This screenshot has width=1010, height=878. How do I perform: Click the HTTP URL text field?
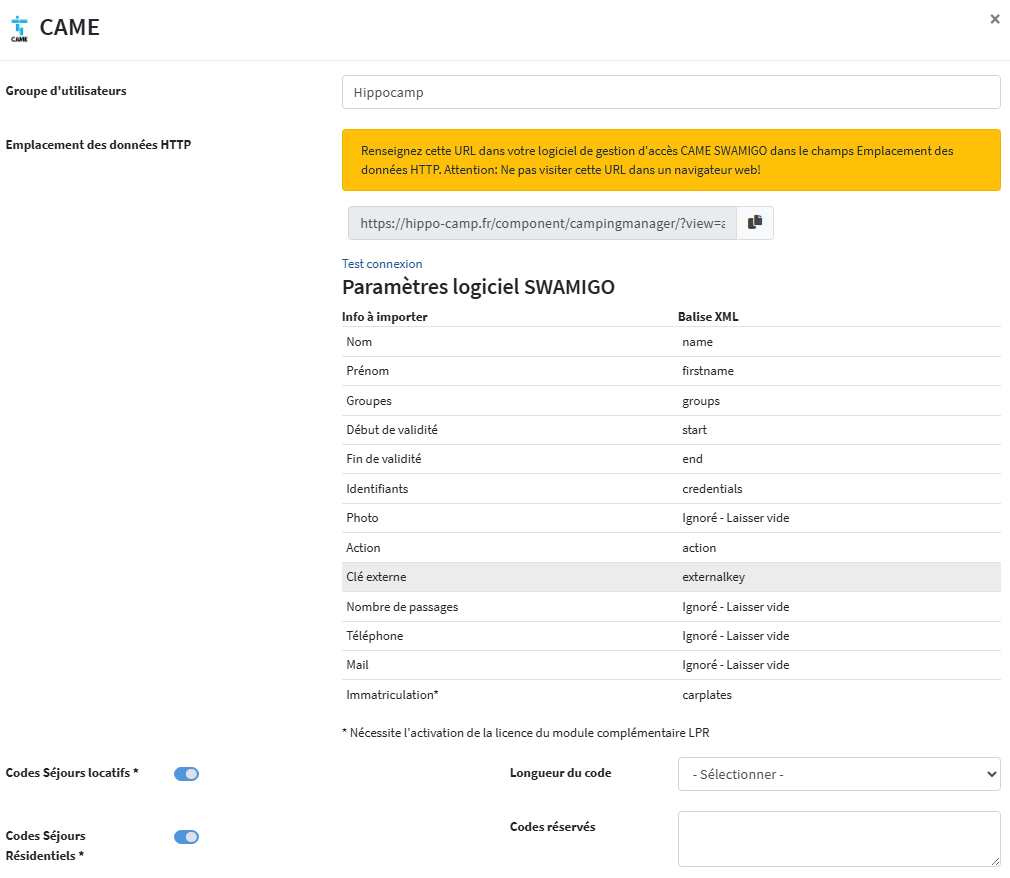pos(542,224)
